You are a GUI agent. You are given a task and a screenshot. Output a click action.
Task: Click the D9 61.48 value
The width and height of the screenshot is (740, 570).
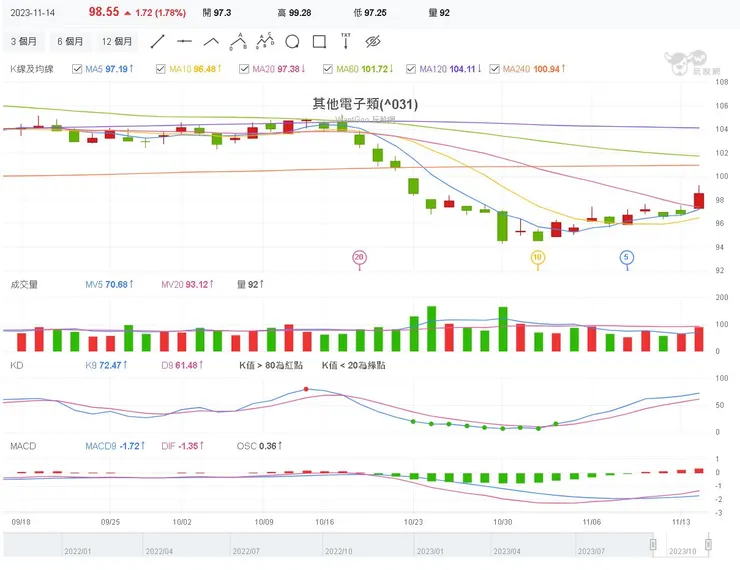coord(182,365)
